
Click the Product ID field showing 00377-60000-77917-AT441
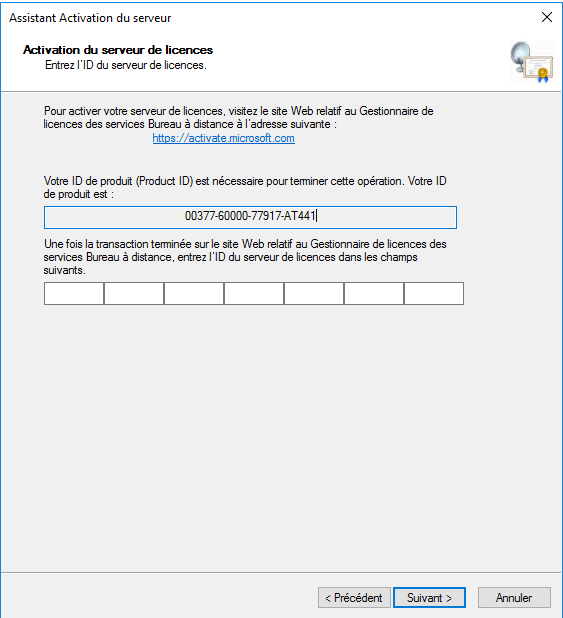(250, 217)
